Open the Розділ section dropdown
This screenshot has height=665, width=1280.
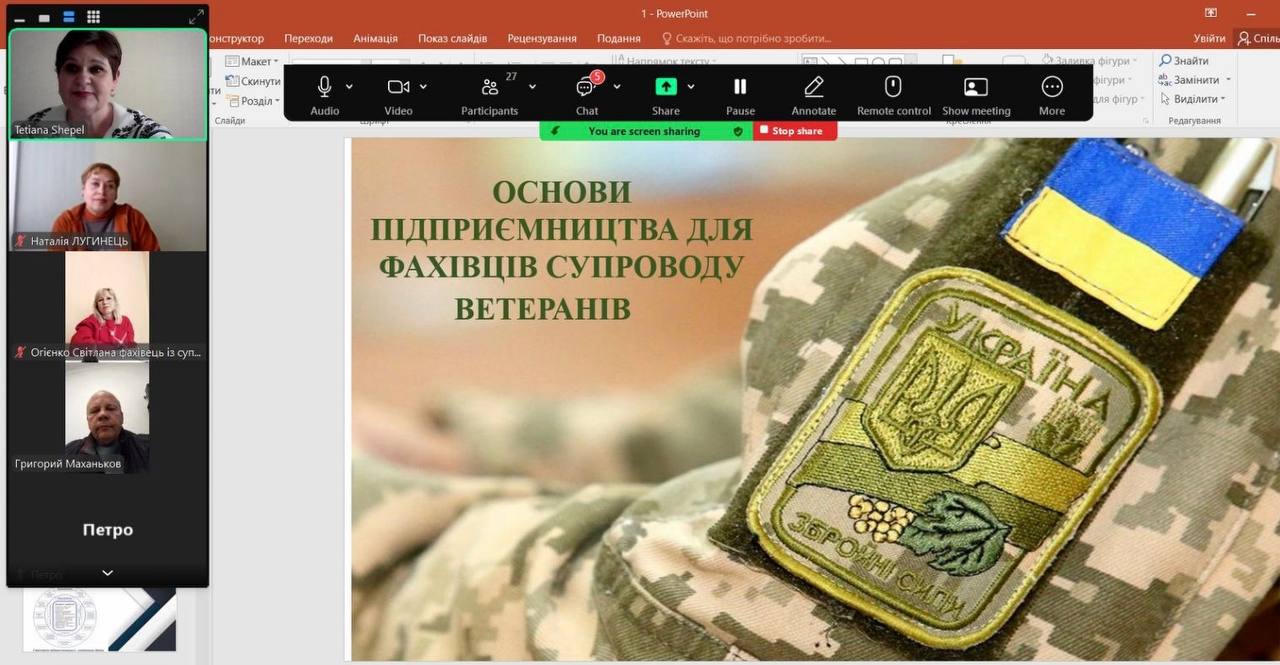click(253, 101)
